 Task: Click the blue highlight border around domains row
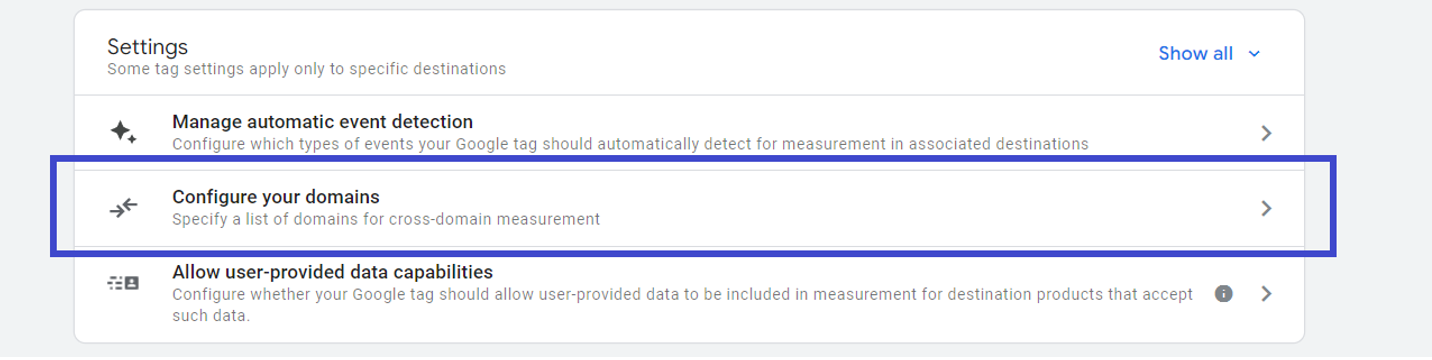click(692, 158)
